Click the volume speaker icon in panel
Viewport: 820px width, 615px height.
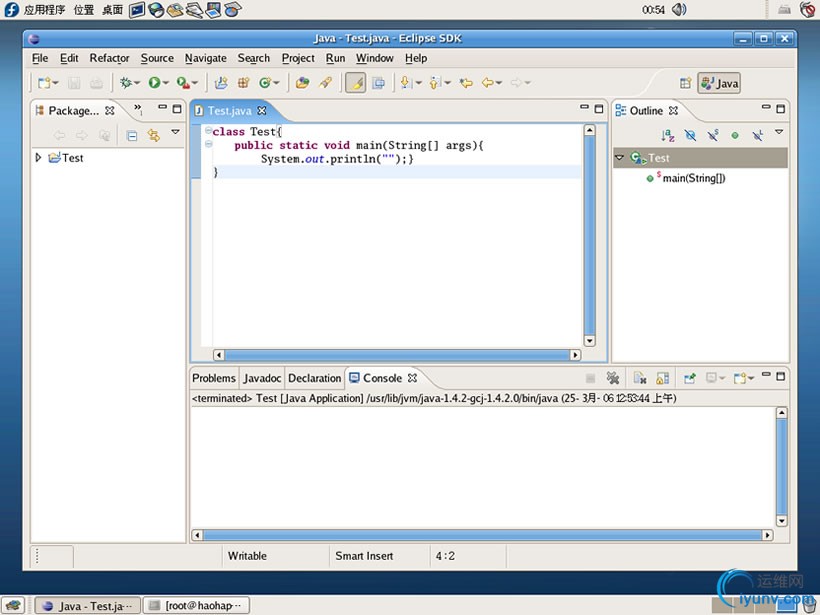(x=679, y=9)
